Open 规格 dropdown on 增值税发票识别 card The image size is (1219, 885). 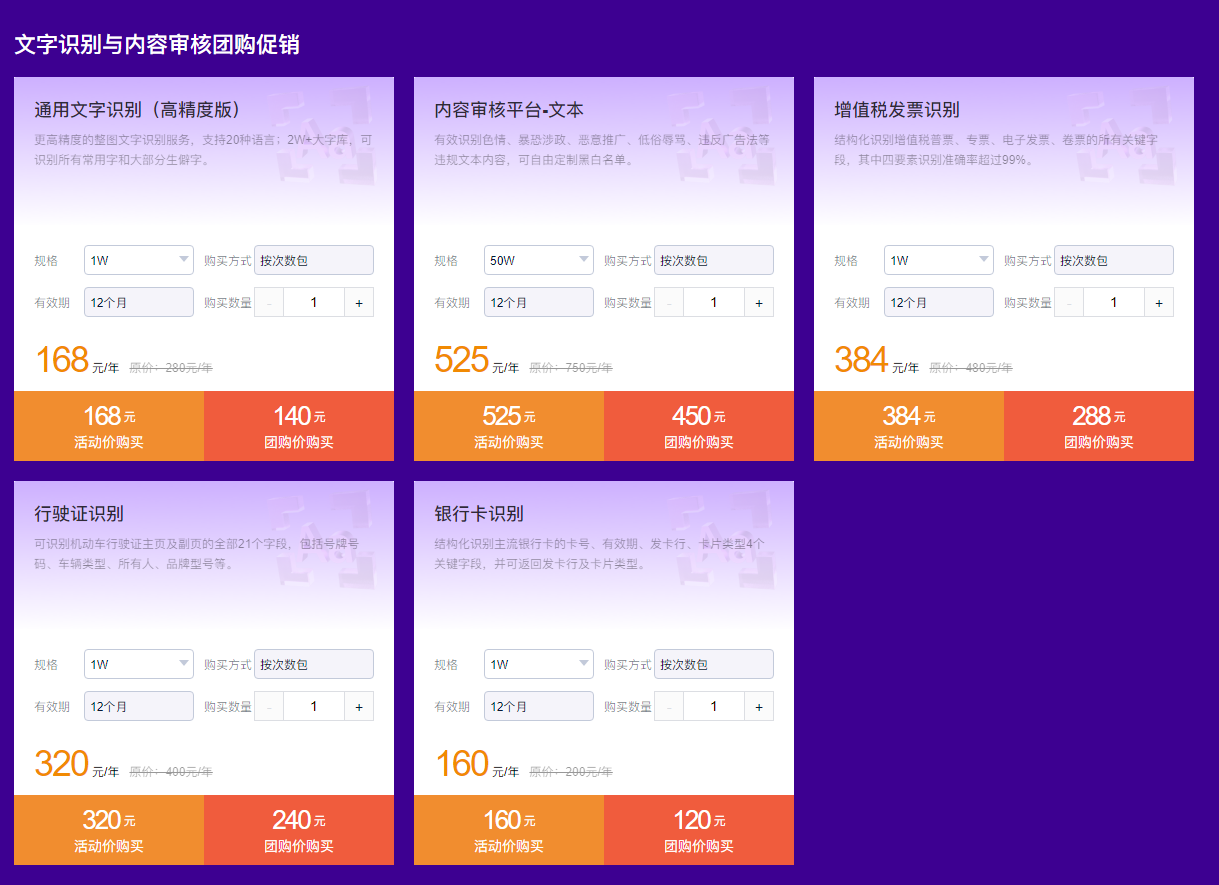click(939, 260)
